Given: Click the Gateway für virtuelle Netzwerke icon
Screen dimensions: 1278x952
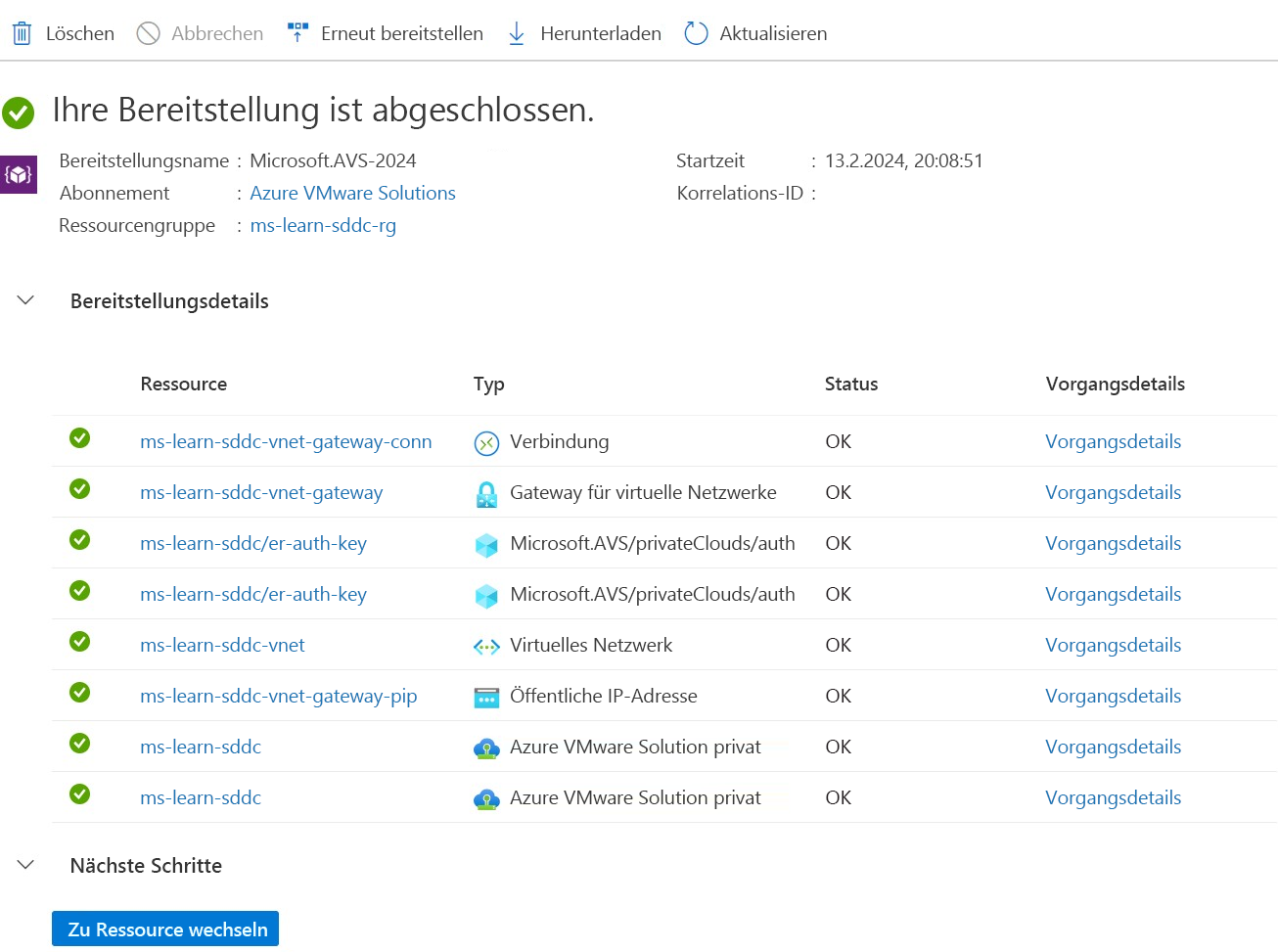Looking at the screenshot, I should click(x=488, y=492).
